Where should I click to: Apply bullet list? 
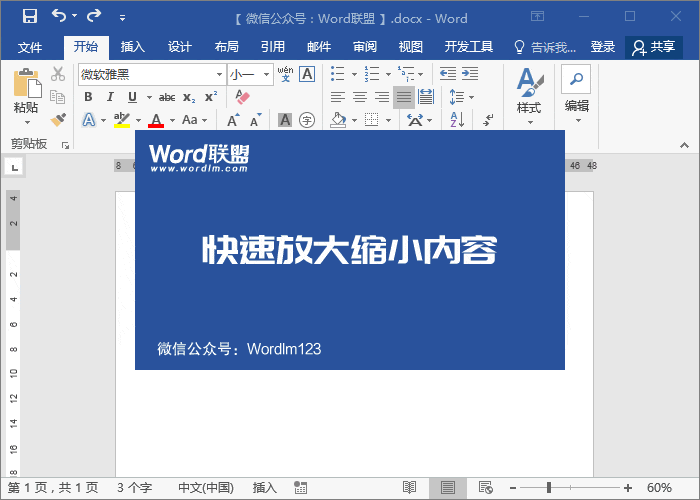coord(338,74)
